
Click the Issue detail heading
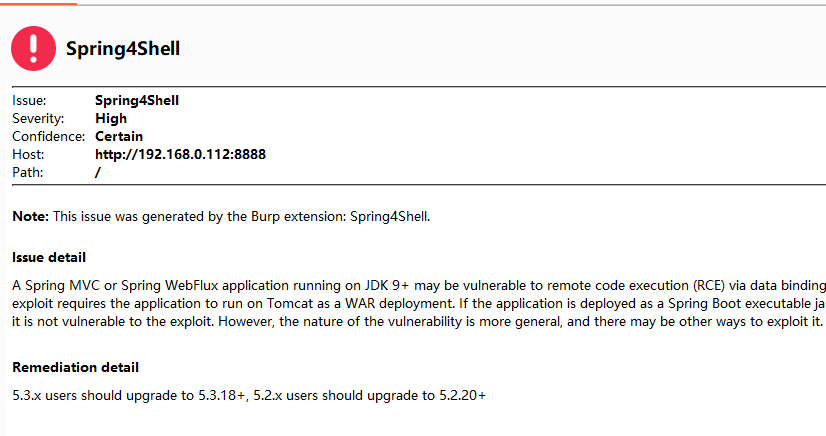click(49, 257)
